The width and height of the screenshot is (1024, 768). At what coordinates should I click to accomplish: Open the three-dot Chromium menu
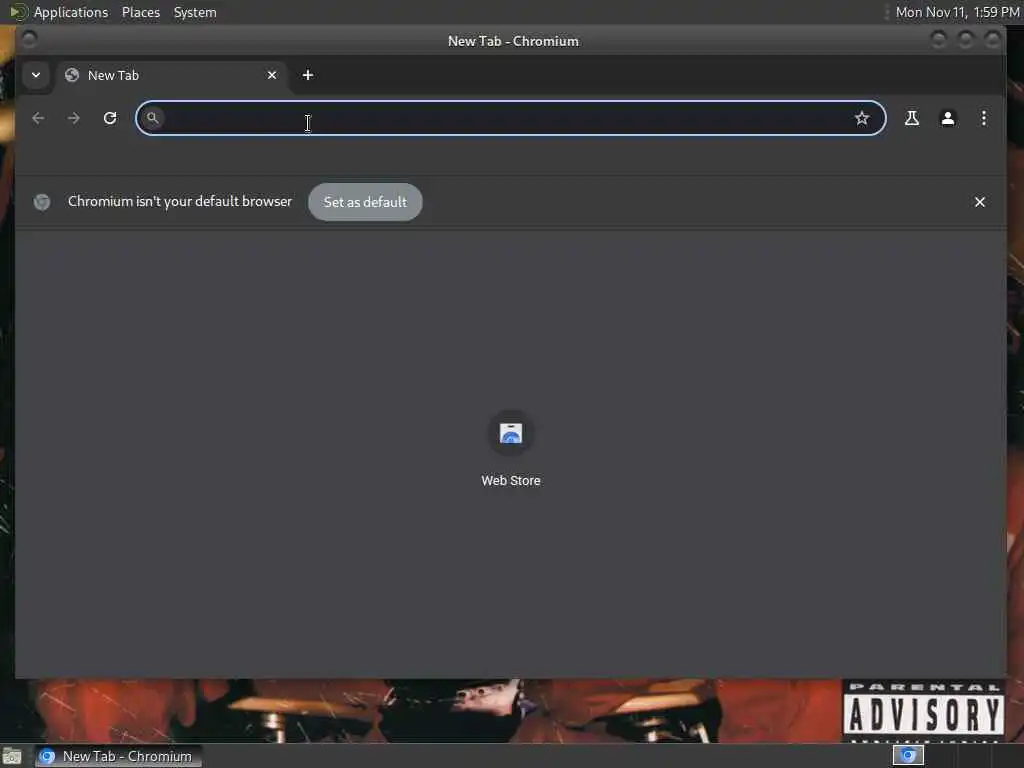point(984,118)
